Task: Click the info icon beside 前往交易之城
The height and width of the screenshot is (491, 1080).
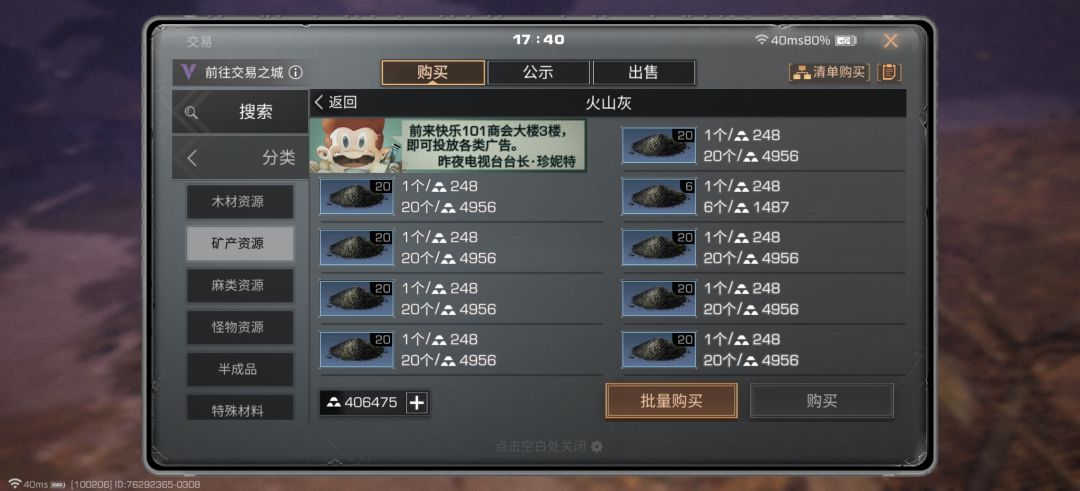Action: [295, 72]
